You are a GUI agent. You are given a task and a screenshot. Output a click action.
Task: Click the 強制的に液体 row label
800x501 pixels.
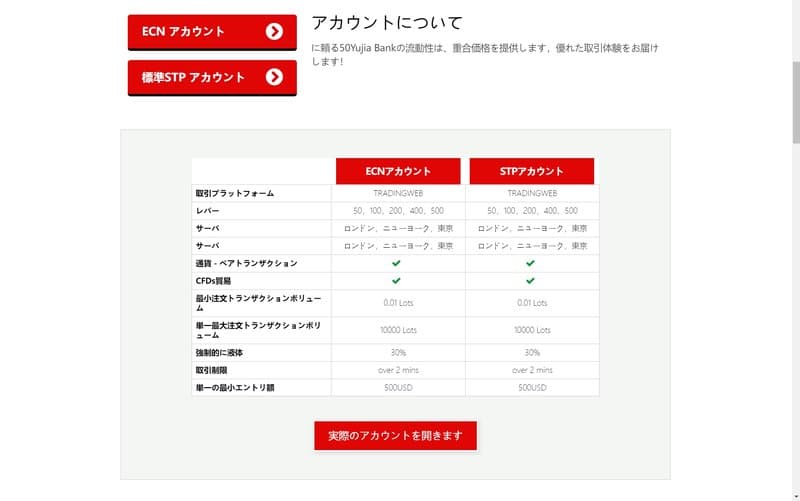[219, 353]
